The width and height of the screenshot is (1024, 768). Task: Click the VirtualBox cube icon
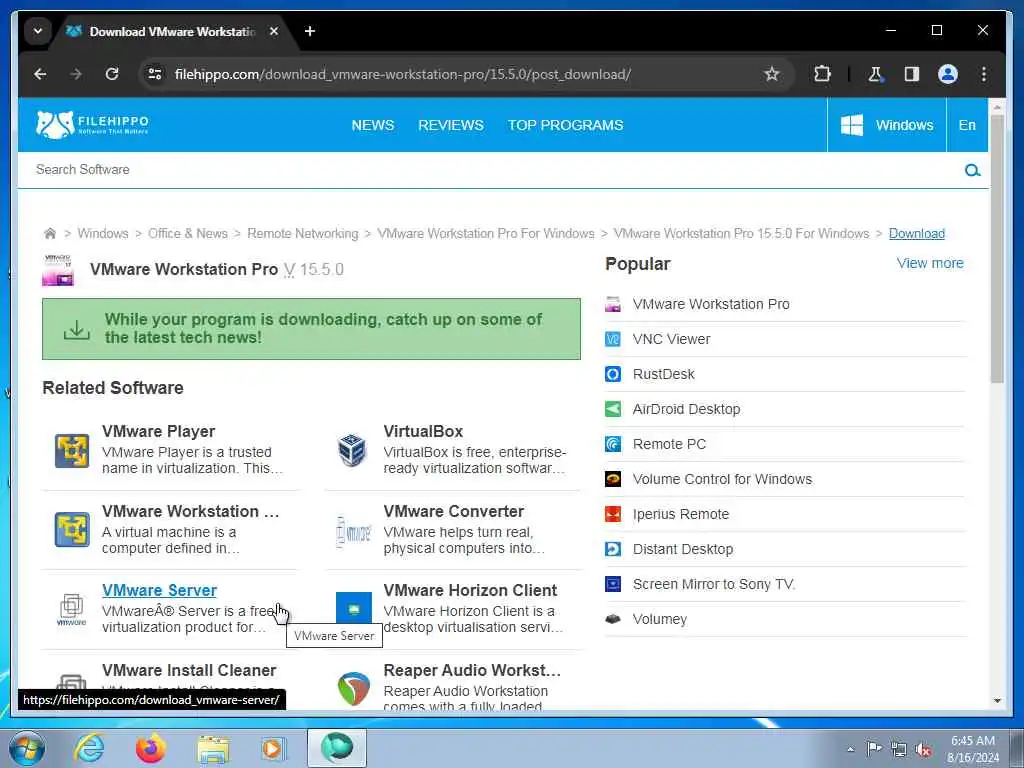(x=353, y=451)
